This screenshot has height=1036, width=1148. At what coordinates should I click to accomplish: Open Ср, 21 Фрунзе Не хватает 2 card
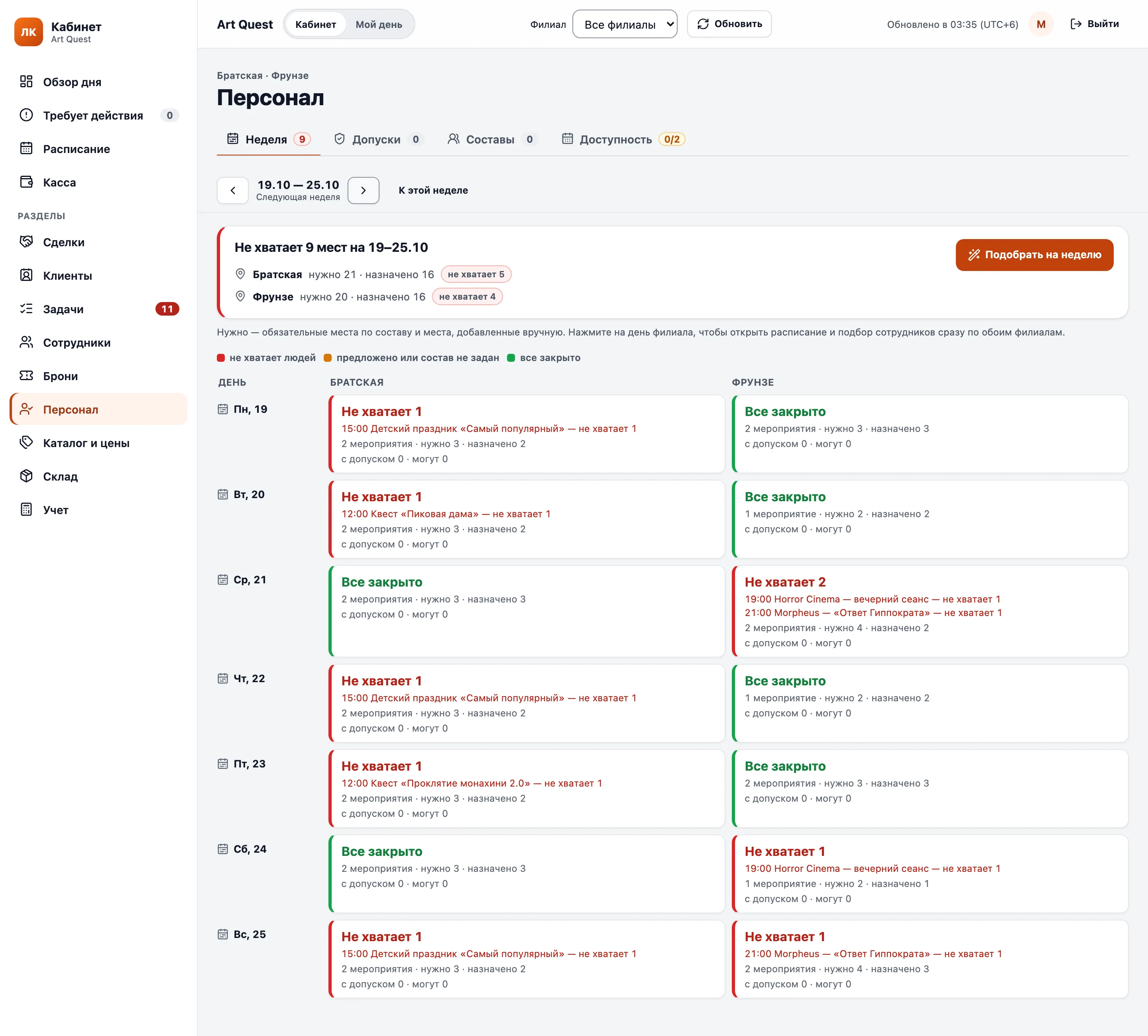(x=929, y=611)
